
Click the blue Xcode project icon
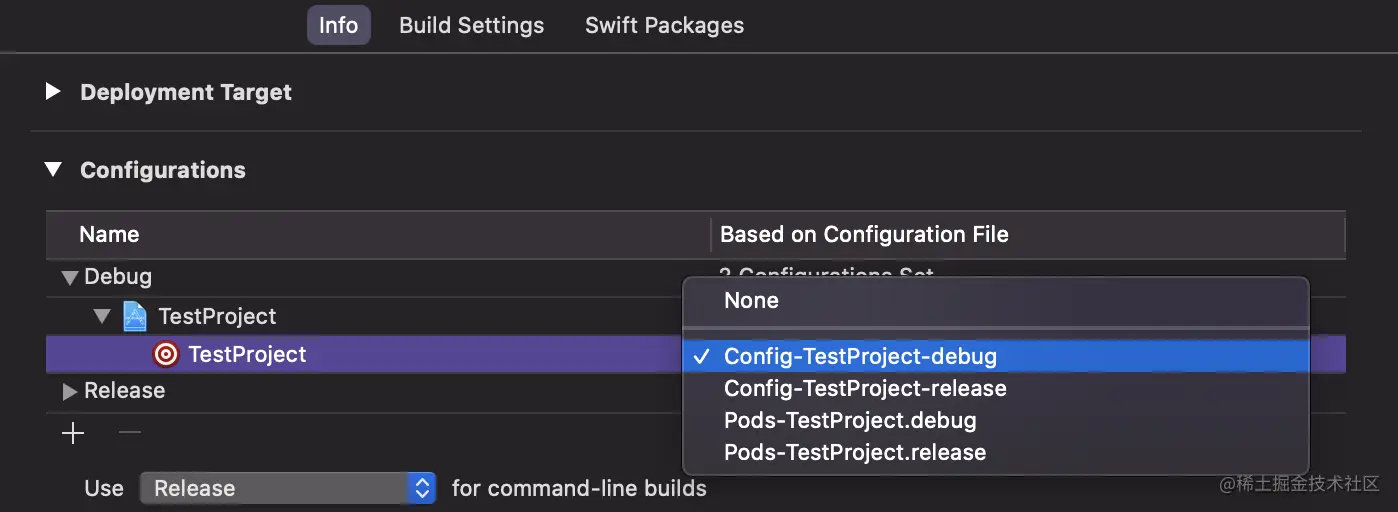tap(134, 317)
